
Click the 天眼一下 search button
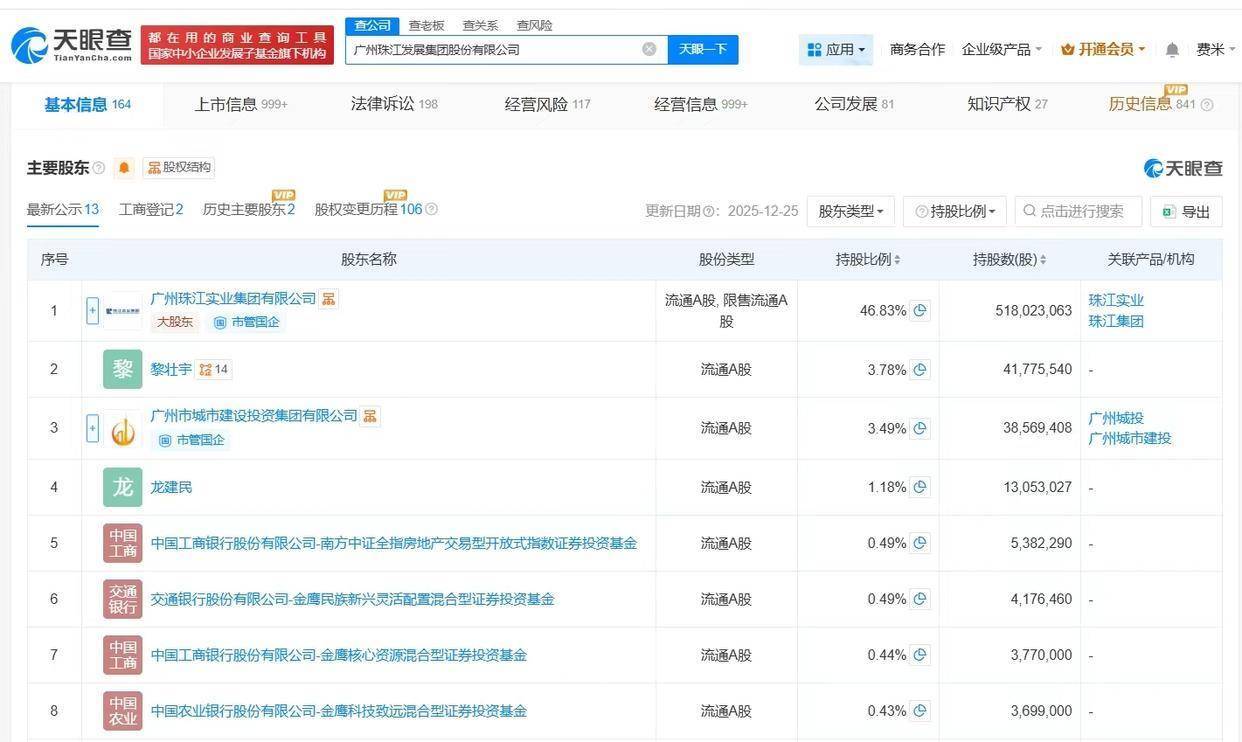pos(703,49)
